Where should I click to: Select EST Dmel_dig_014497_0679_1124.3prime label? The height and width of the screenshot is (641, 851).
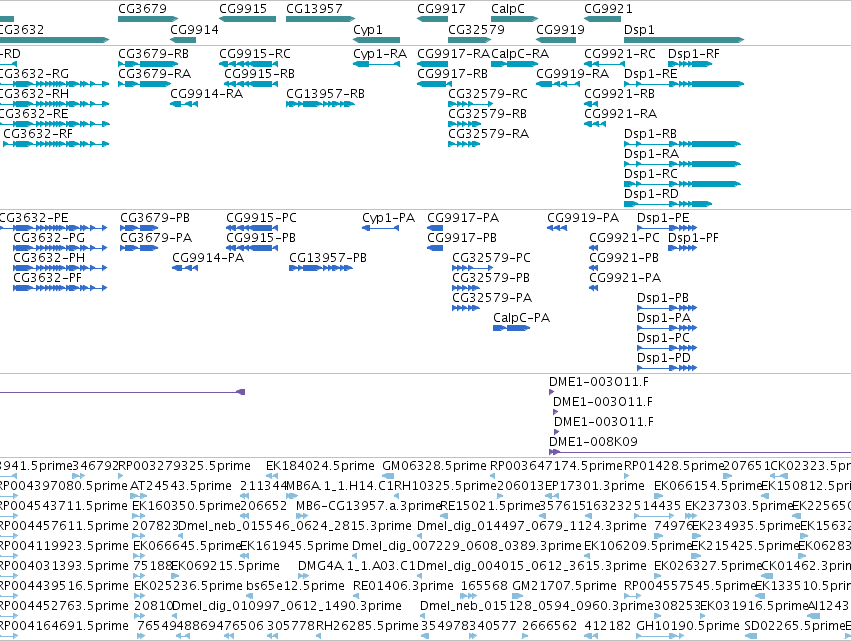click(x=532, y=526)
